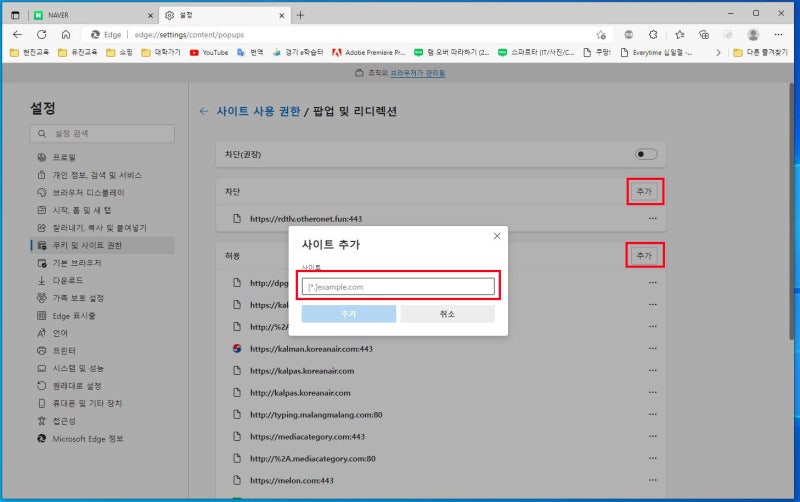Viewport: 800px width, 502px height.
Task: Open the 현진교육 bookmarks folder
Action: [x=30, y=53]
